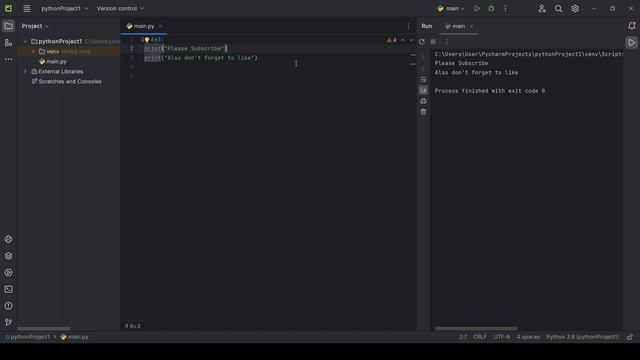Image resolution: width=640 pixels, height=360 pixels.
Task: Place cursor in Please Subscribe print line
Action: coord(186,49)
